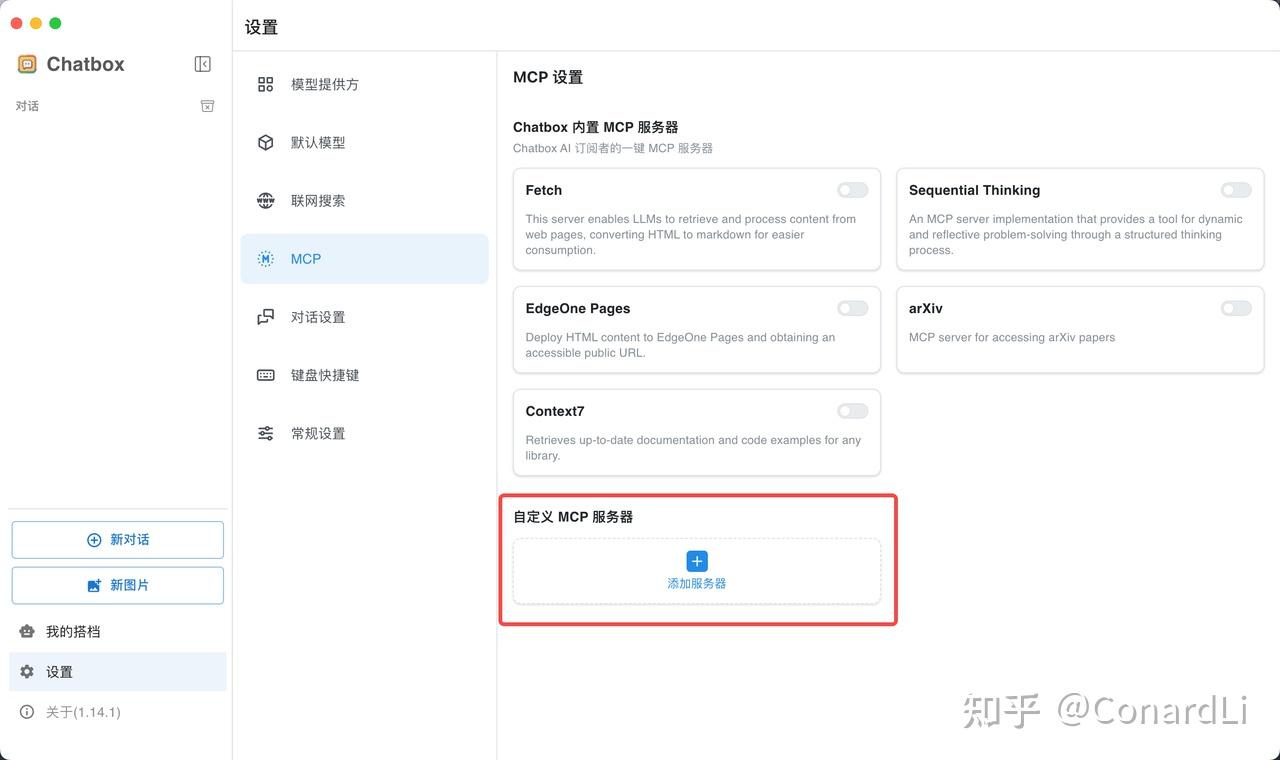Image resolution: width=1280 pixels, height=760 pixels.
Task: Click the arXiv card title
Action: 926,308
